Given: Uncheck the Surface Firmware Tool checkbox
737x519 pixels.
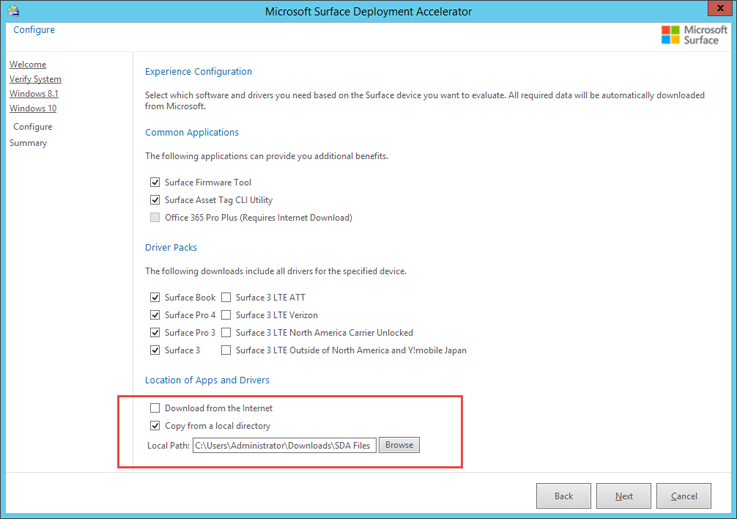Looking at the screenshot, I should (x=155, y=182).
